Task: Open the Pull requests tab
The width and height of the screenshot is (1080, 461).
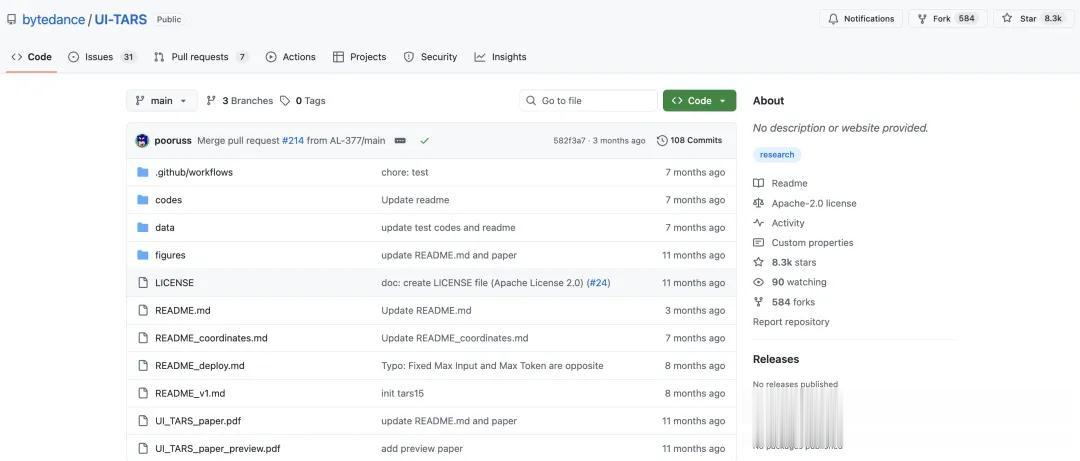Action: [200, 57]
